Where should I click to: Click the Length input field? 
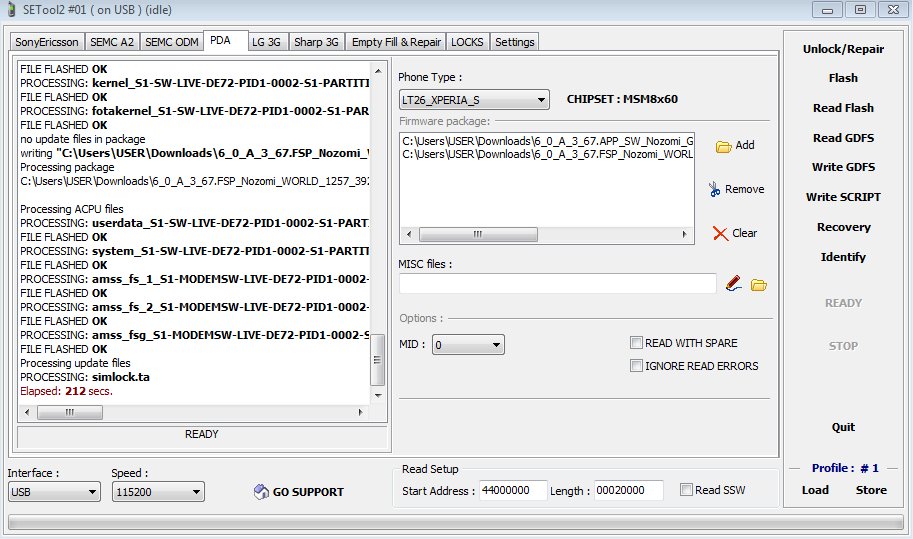628,490
